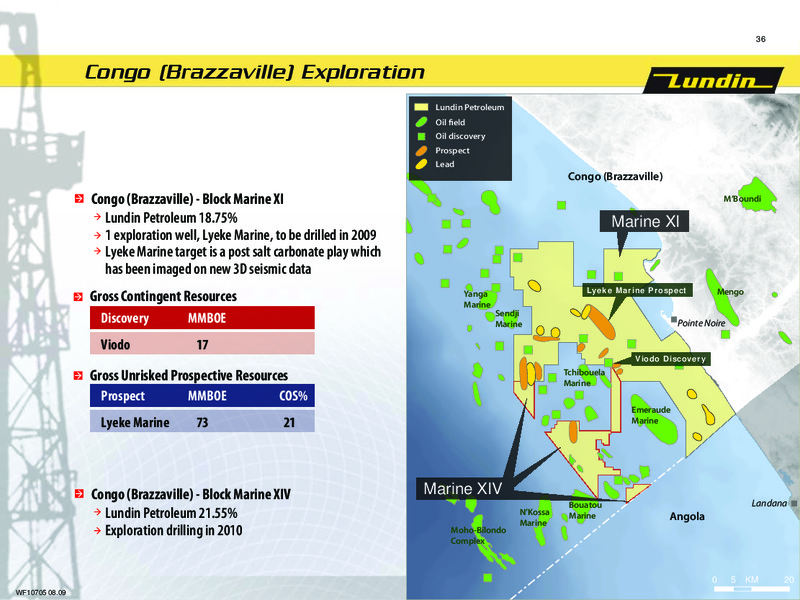The width and height of the screenshot is (800, 600).
Task: Click the text 'Lundin Petroleum 18.75%'
Action: [x=171, y=218]
